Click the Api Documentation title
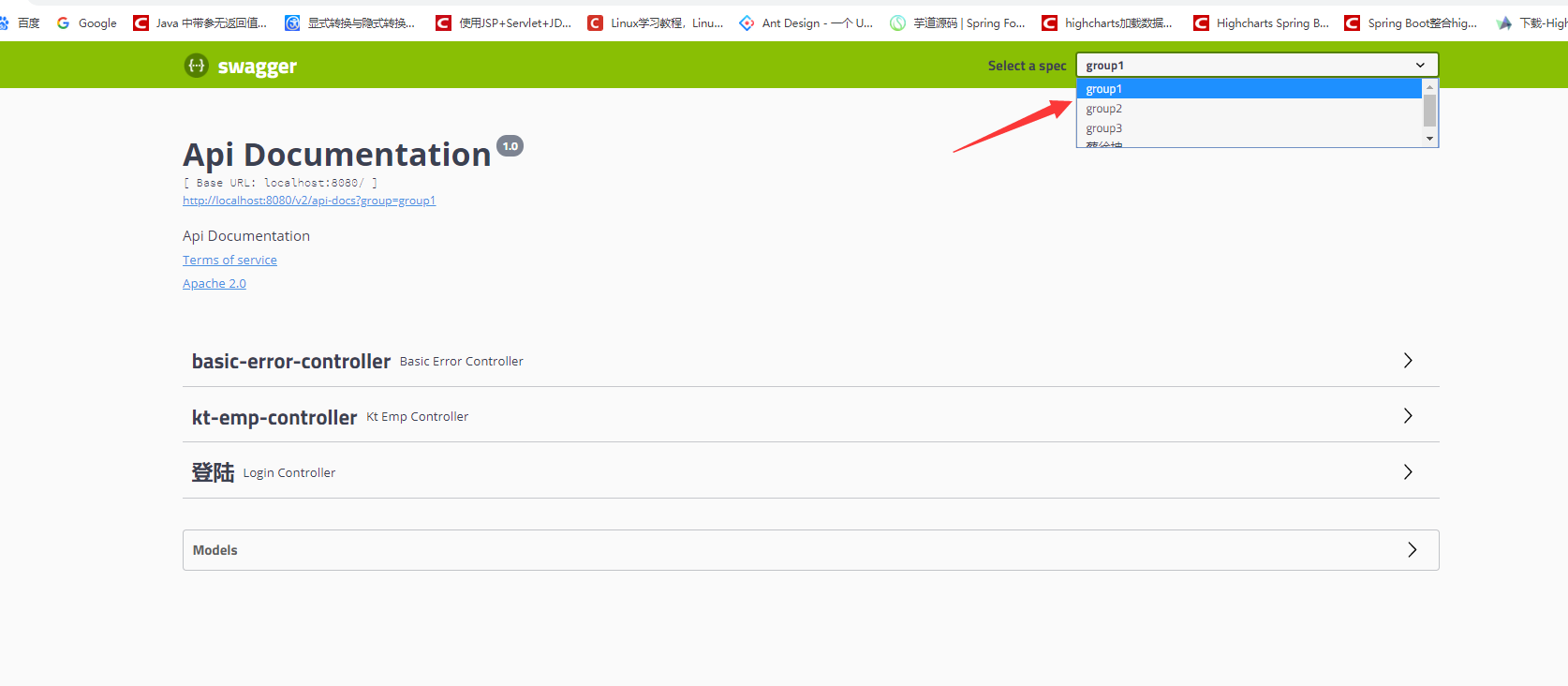 tap(337, 155)
